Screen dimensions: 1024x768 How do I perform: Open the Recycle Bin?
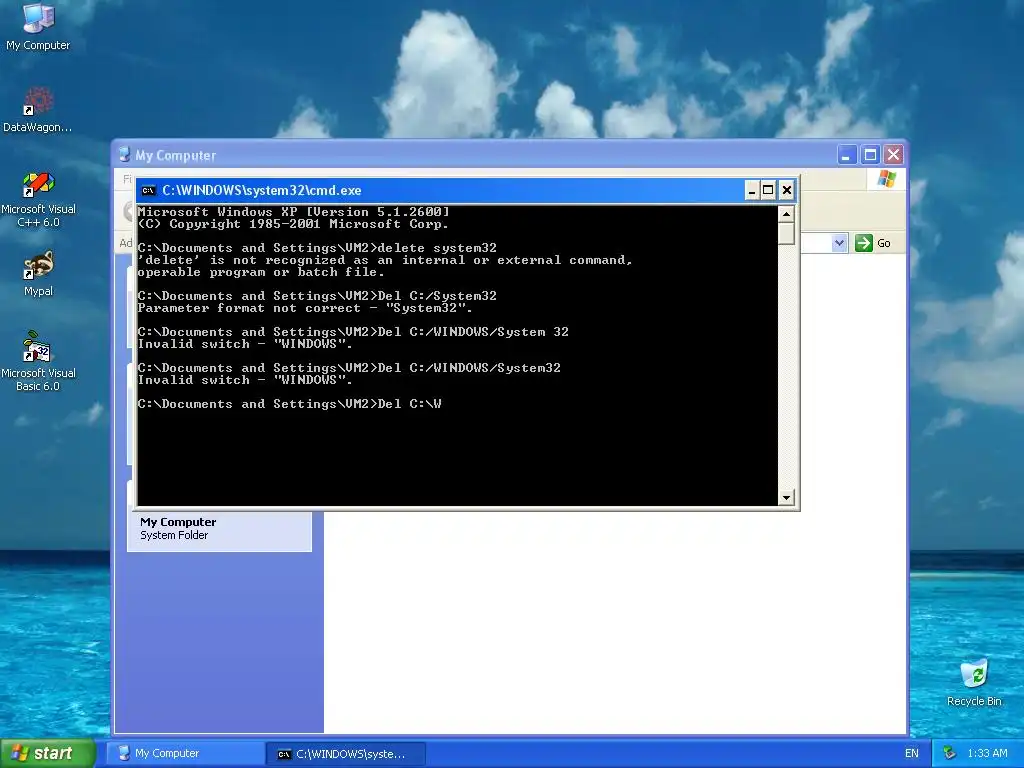coord(974,683)
